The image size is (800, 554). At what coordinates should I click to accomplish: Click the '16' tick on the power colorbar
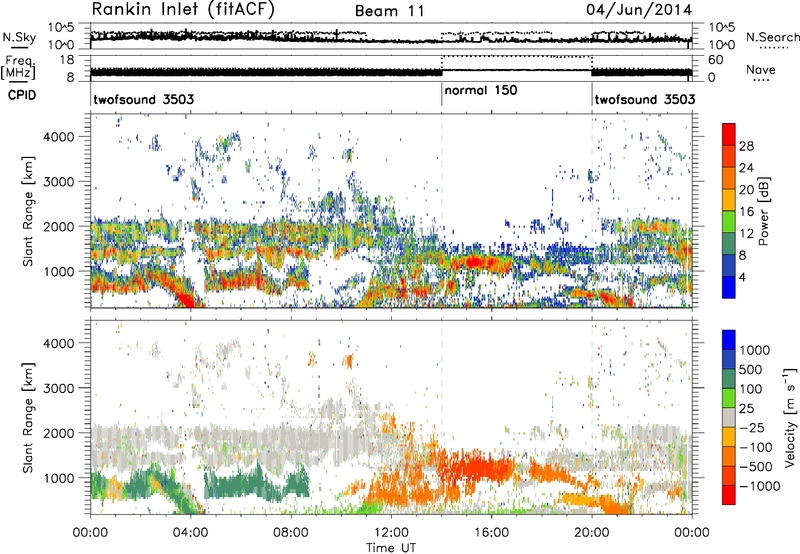point(746,212)
